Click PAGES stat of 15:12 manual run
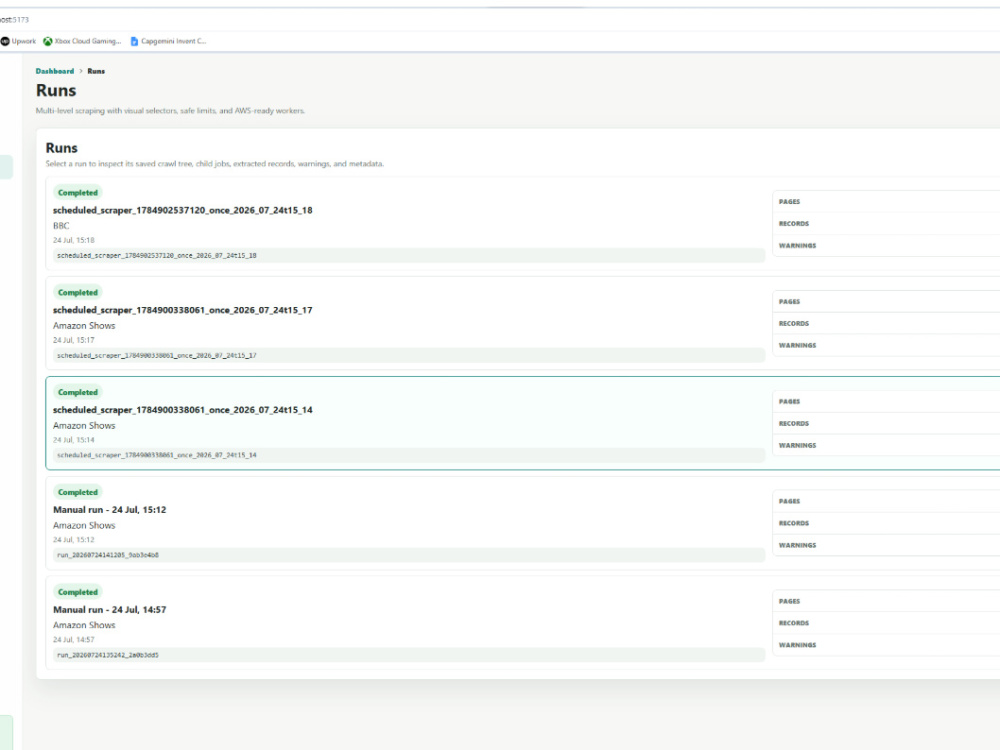Viewport: 1000px width, 750px height. click(886, 501)
